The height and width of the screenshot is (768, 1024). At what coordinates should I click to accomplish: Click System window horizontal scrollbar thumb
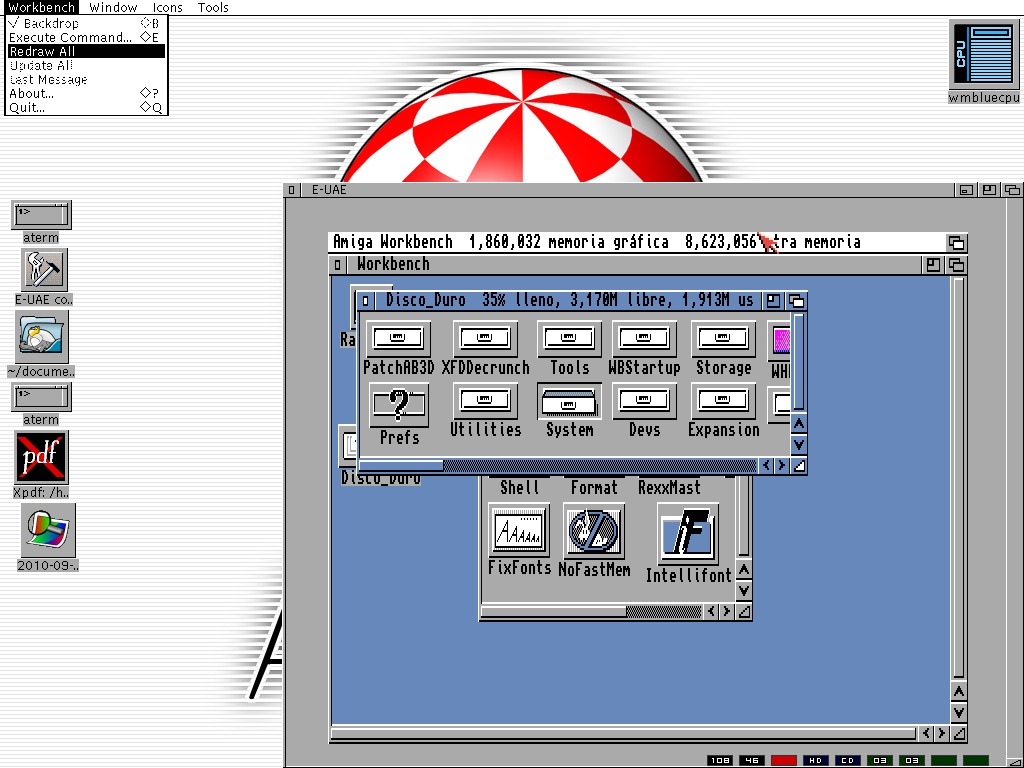click(553, 612)
